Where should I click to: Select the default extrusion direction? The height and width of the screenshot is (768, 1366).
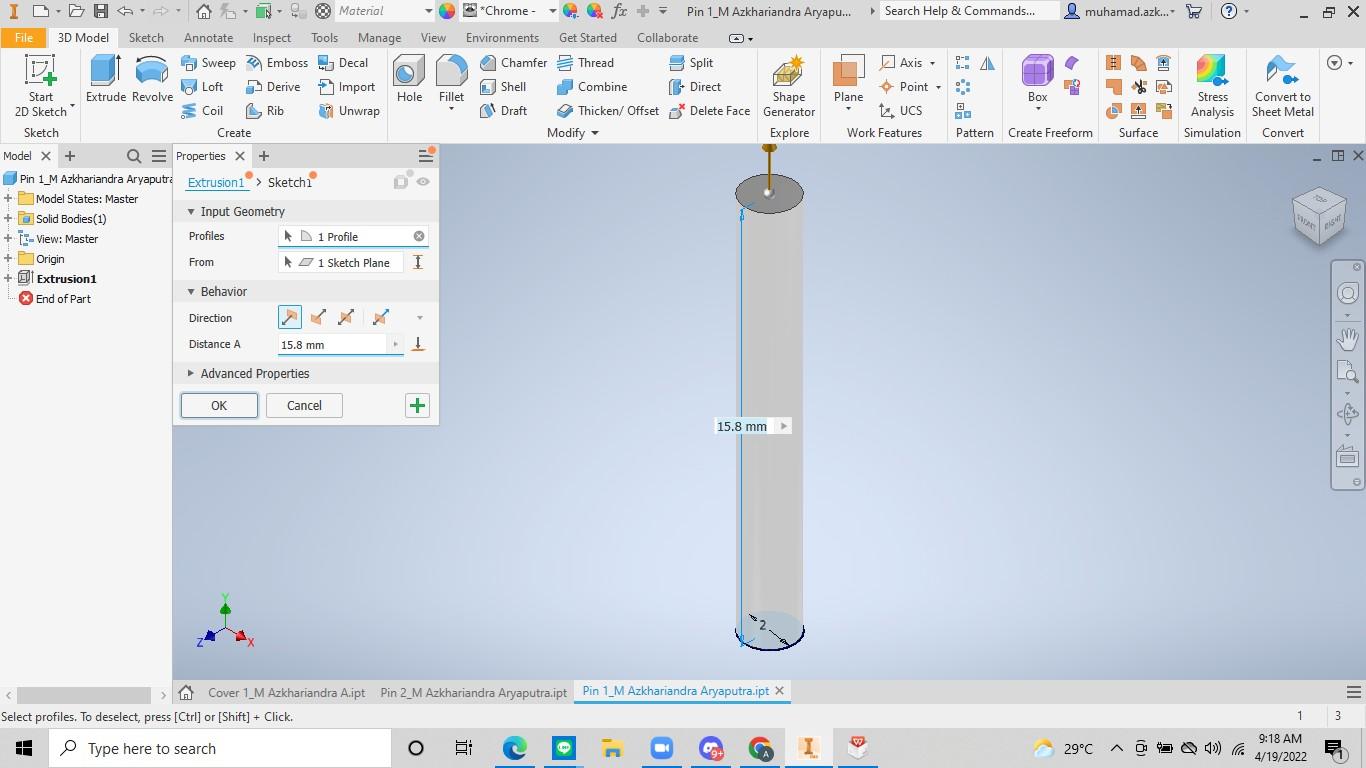click(289, 318)
